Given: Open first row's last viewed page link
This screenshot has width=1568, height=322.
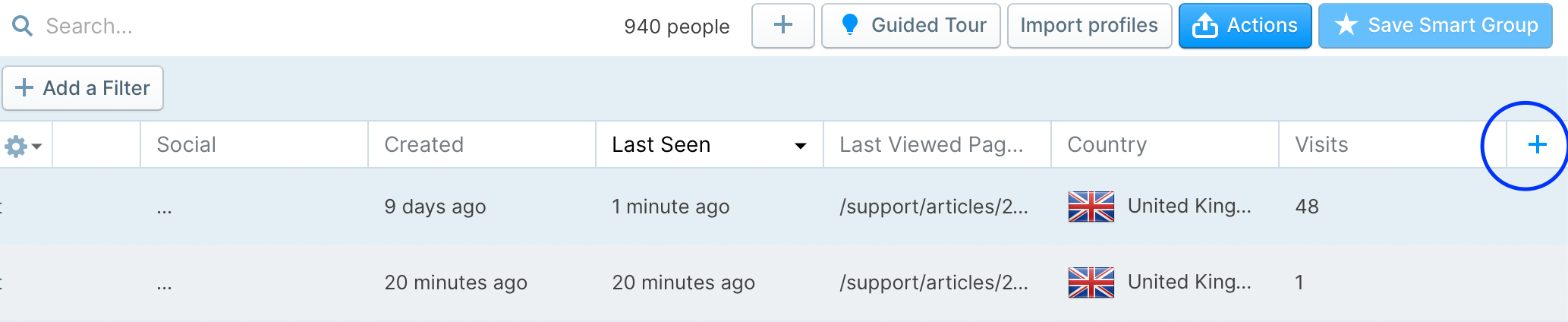Looking at the screenshot, I should [x=934, y=207].
